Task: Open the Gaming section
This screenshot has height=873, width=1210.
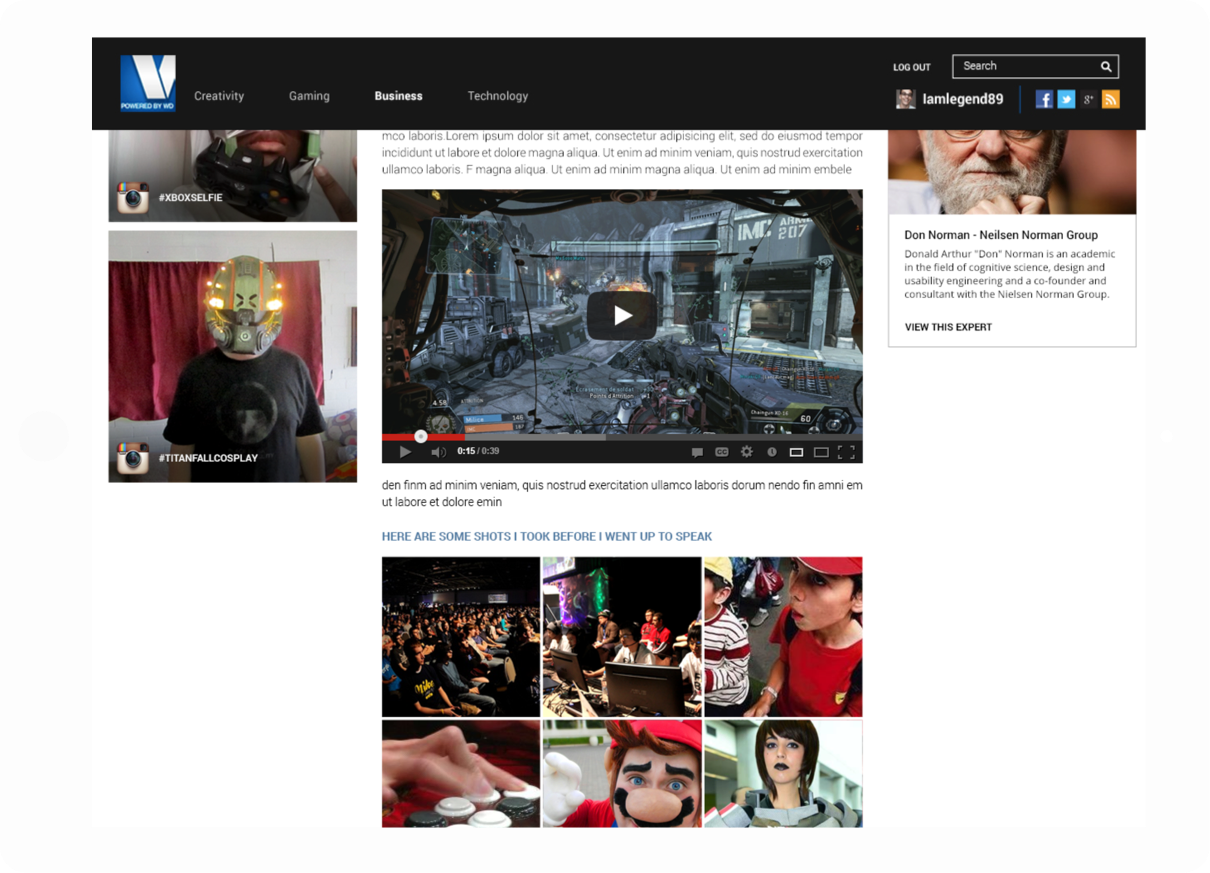Action: point(309,96)
